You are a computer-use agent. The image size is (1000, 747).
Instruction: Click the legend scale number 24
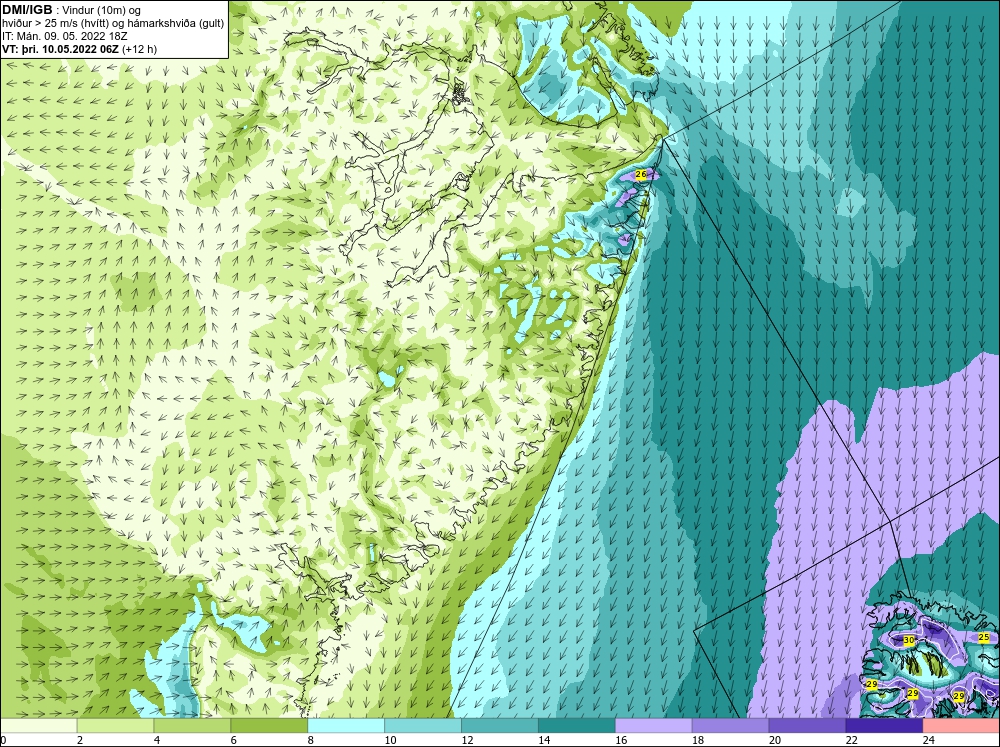929,740
